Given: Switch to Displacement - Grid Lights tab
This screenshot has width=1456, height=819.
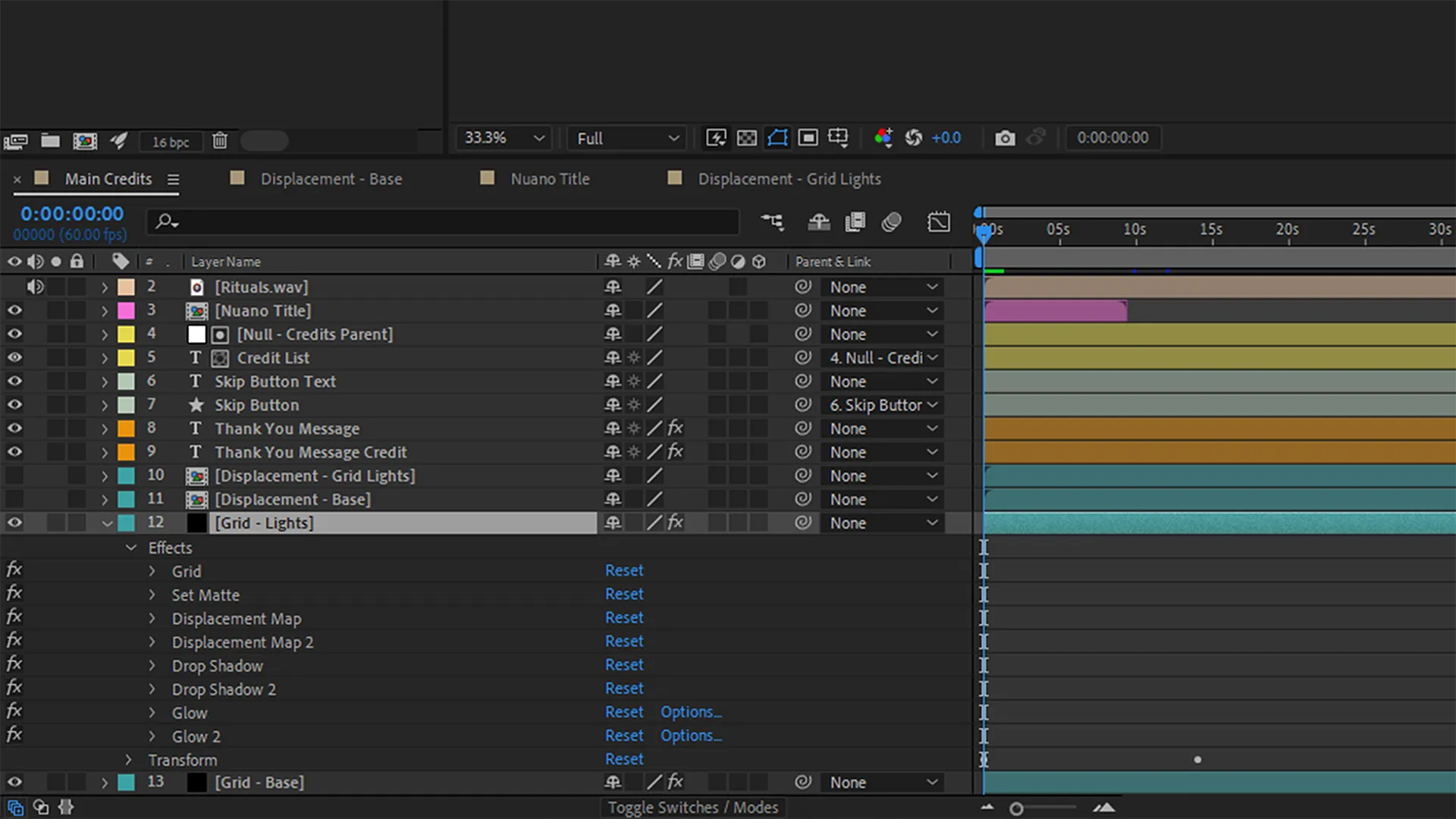Looking at the screenshot, I should (789, 179).
